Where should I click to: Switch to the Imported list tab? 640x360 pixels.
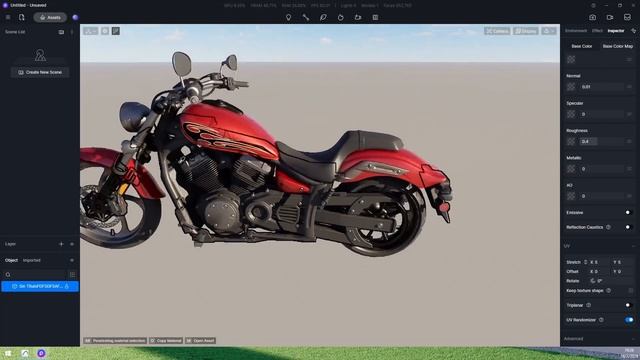(x=31, y=260)
